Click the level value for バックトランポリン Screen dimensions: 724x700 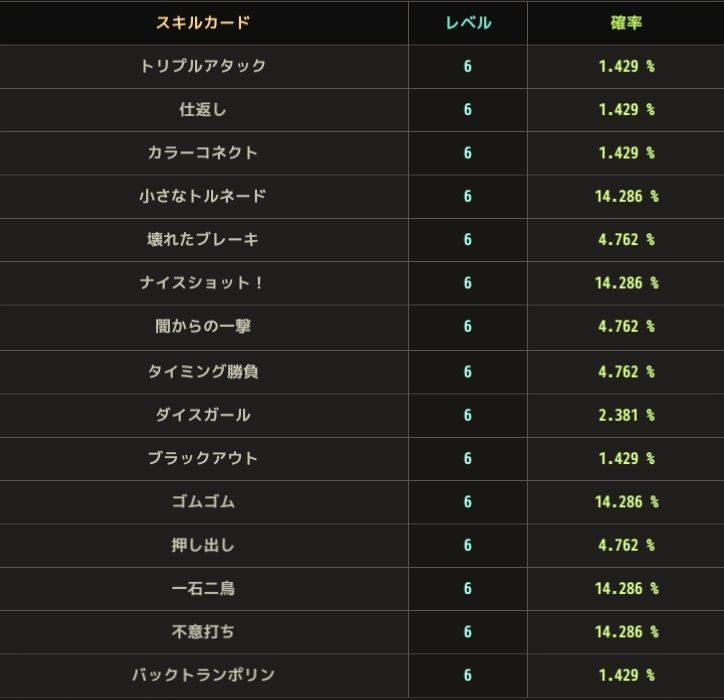pos(467,675)
